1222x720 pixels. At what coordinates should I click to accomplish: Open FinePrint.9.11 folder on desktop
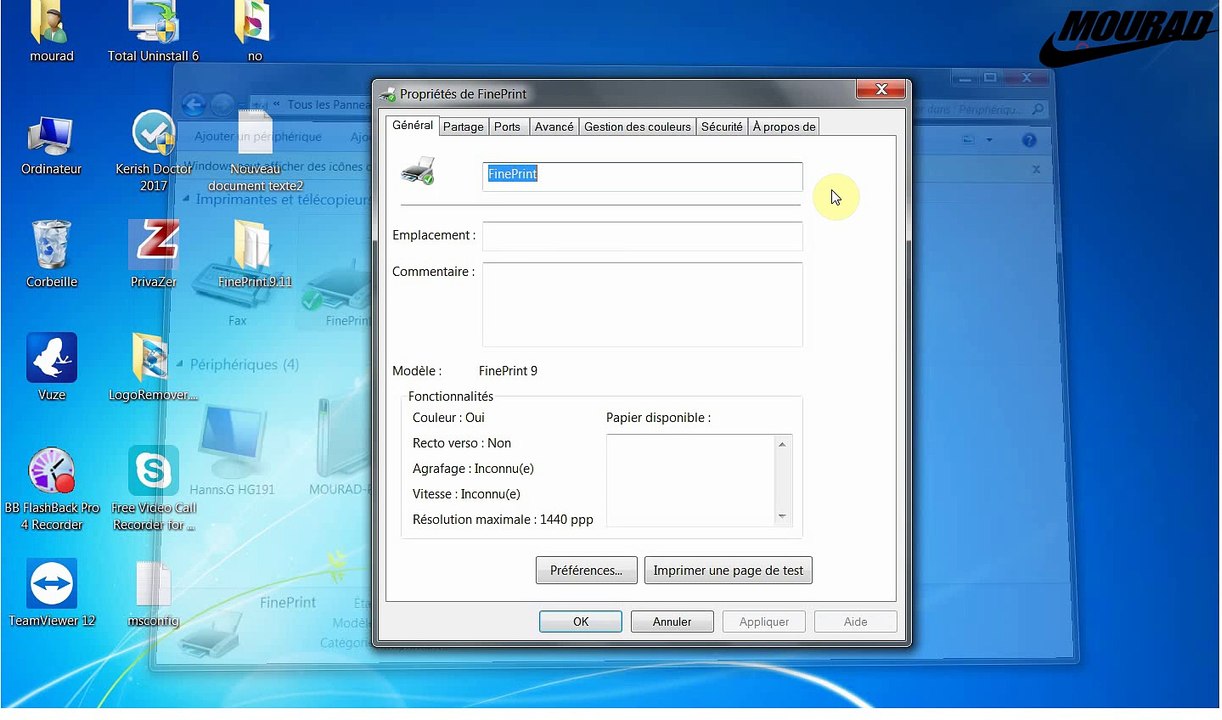(255, 255)
